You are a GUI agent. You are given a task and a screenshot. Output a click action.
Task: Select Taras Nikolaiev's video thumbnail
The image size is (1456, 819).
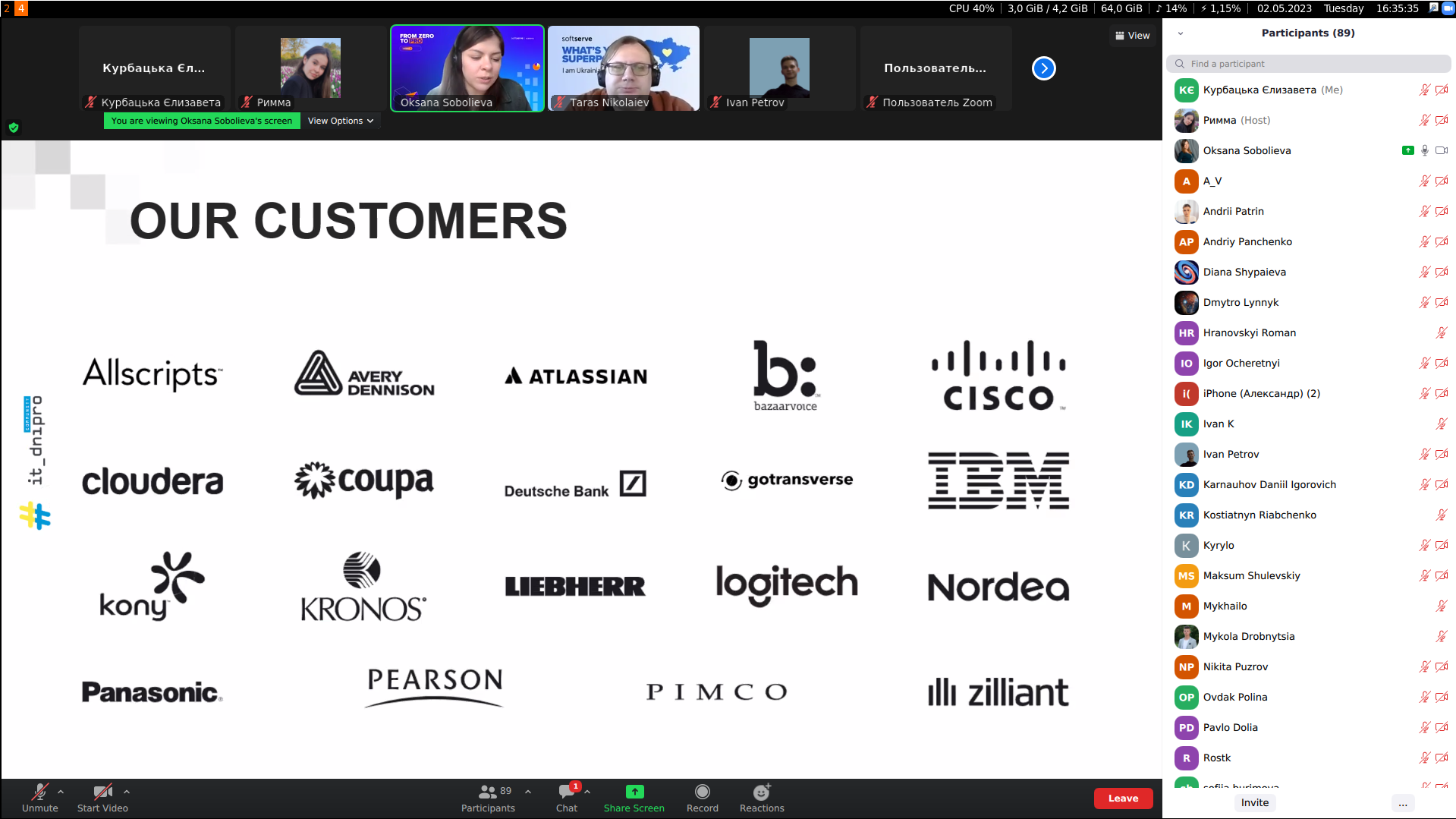click(x=624, y=68)
